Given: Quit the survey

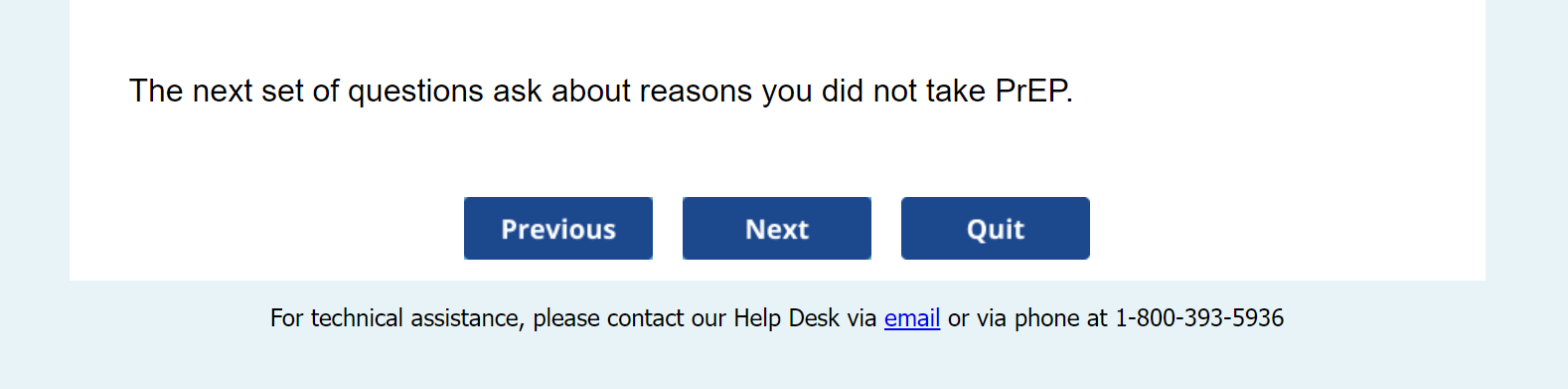Looking at the screenshot, I should [995, 229].
